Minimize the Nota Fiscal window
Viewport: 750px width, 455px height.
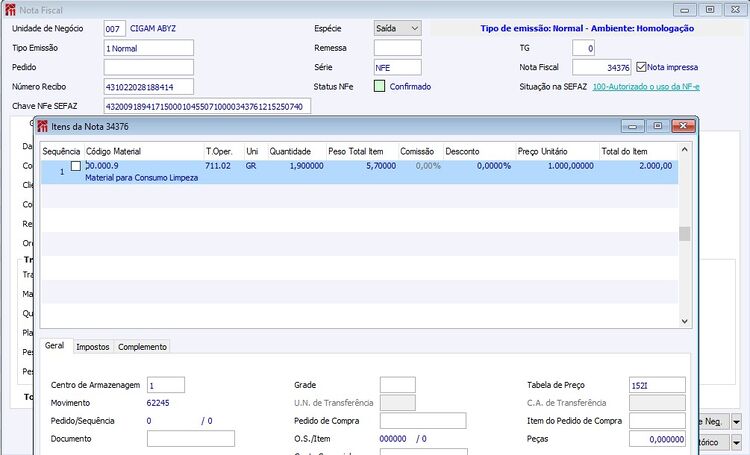tap(685, 10)
